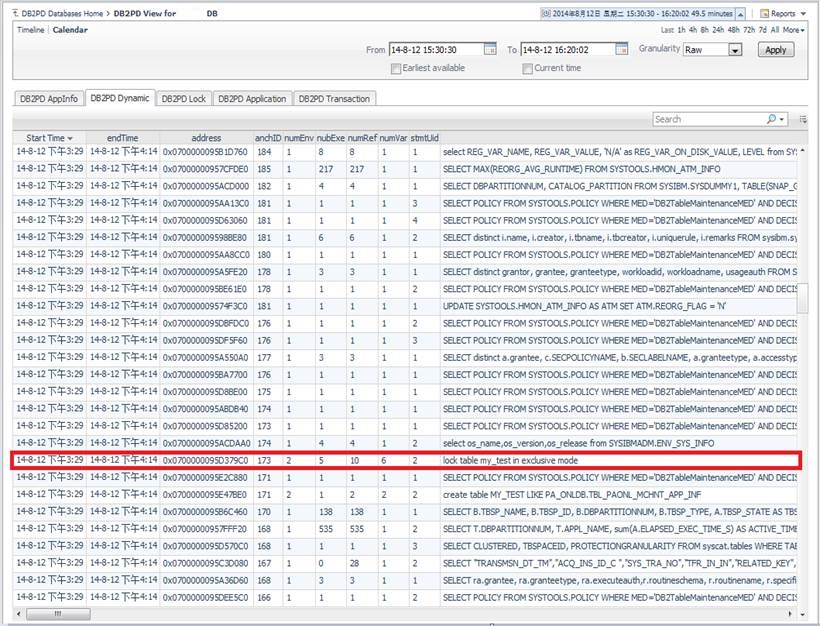The image size is (820, 626).
Task: Click the Reports icon in header
Action: 765,14
